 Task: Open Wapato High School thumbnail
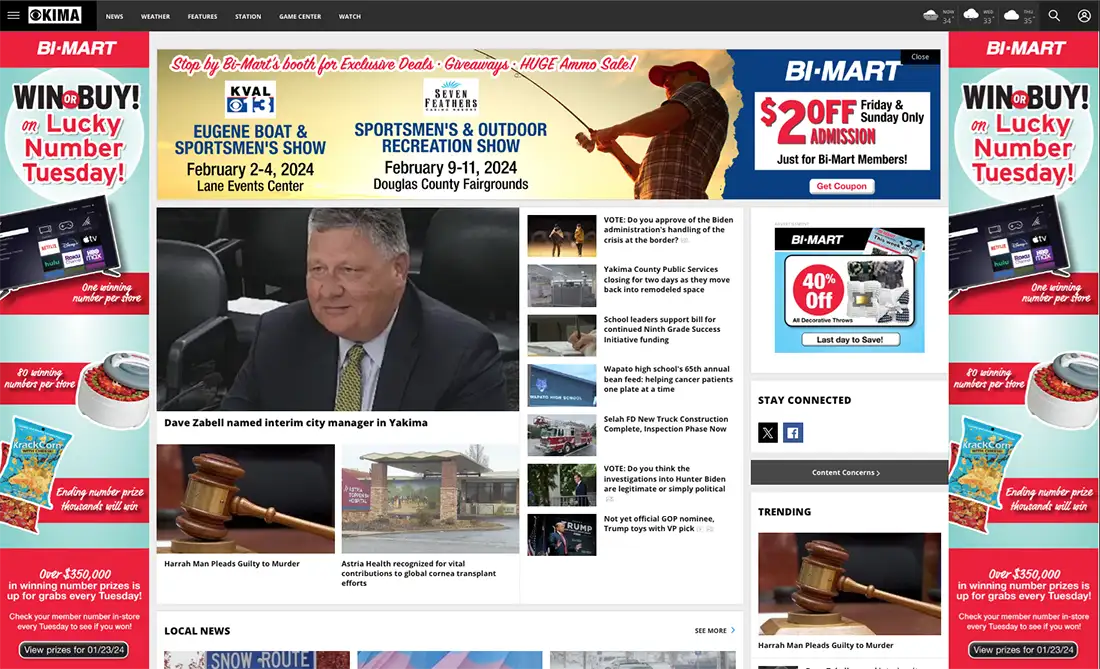(561, 385)
